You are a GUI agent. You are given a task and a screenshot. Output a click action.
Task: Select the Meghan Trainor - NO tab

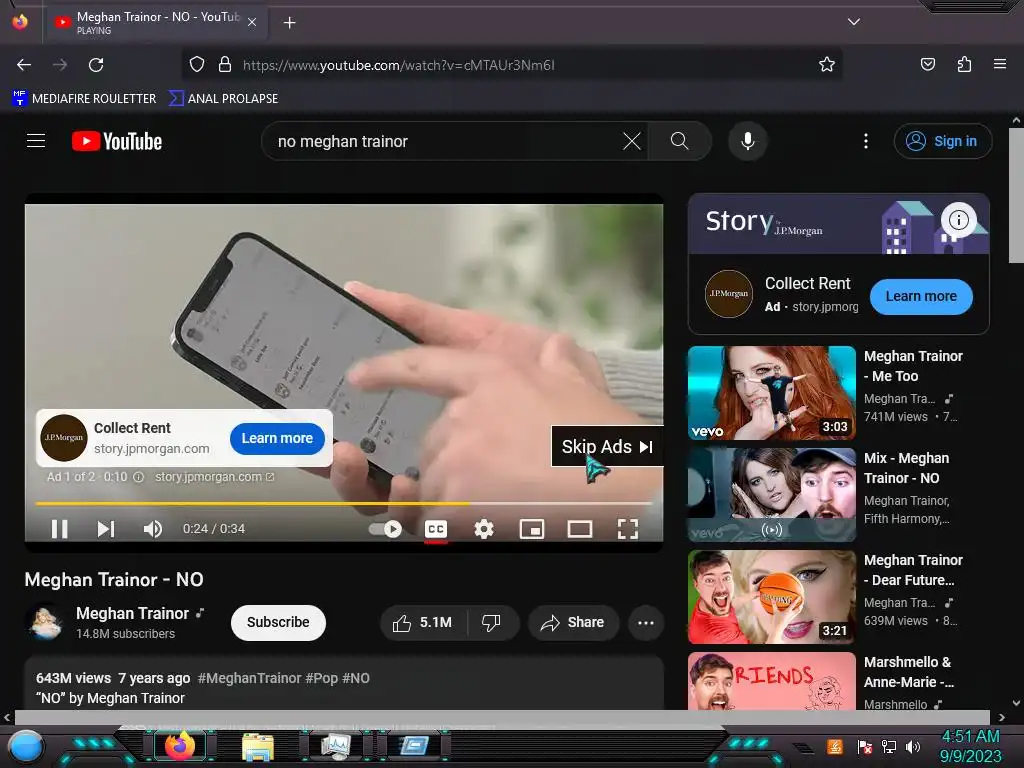tap(157, 22)
